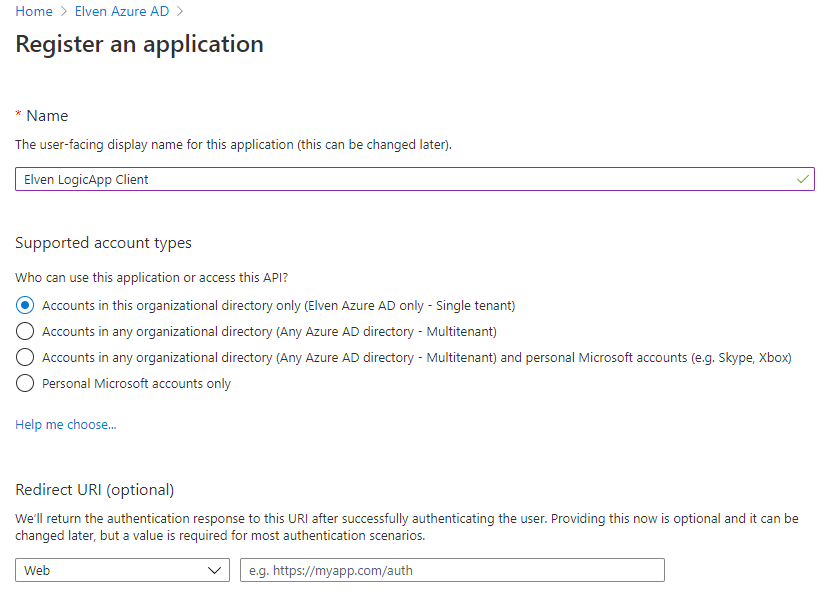The image size is (826, 594).
Task: Open the Web platform dropdown
Action: pos(122,570)
